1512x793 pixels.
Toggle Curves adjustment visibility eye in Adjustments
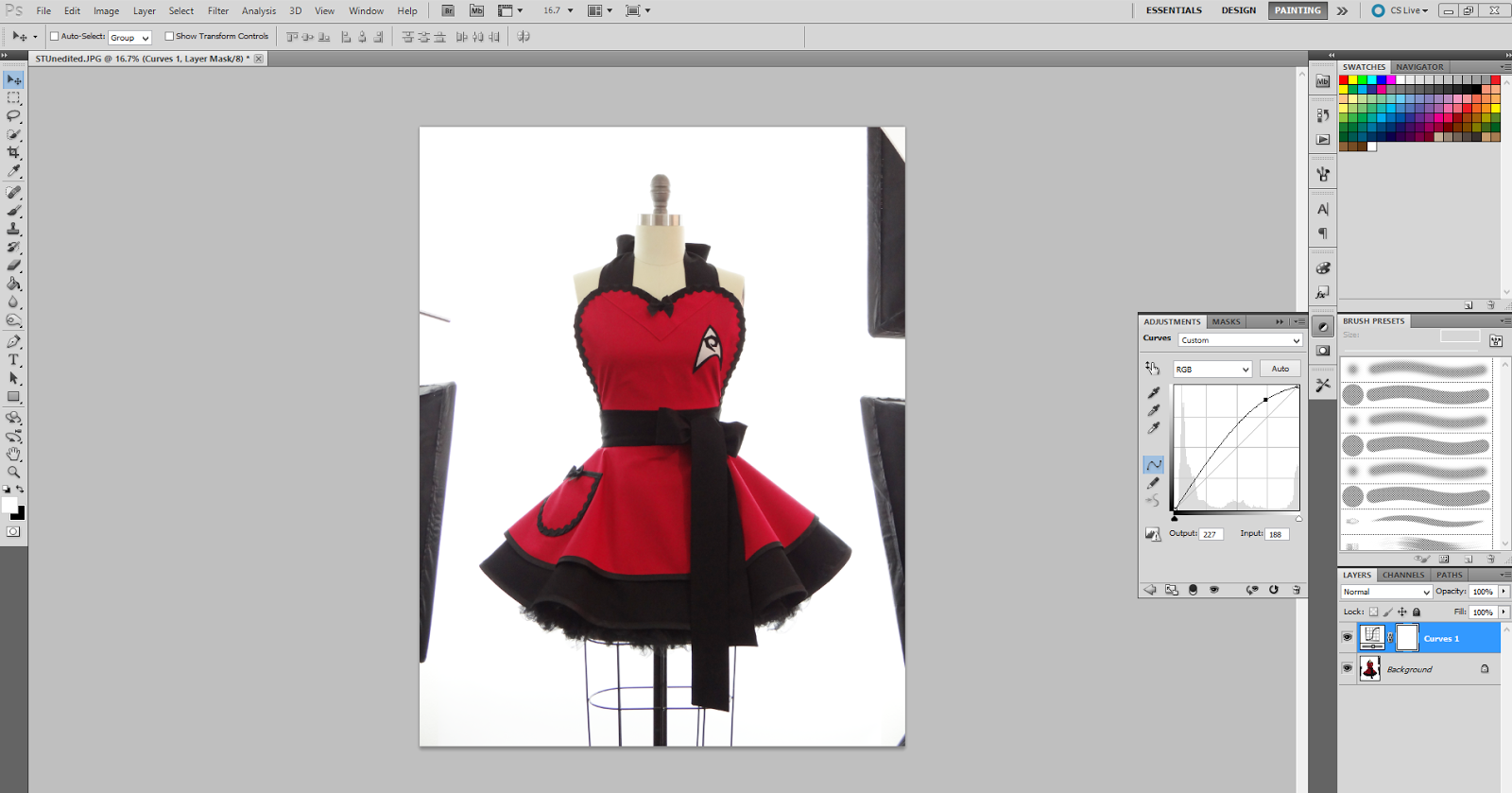point(1214,590)
